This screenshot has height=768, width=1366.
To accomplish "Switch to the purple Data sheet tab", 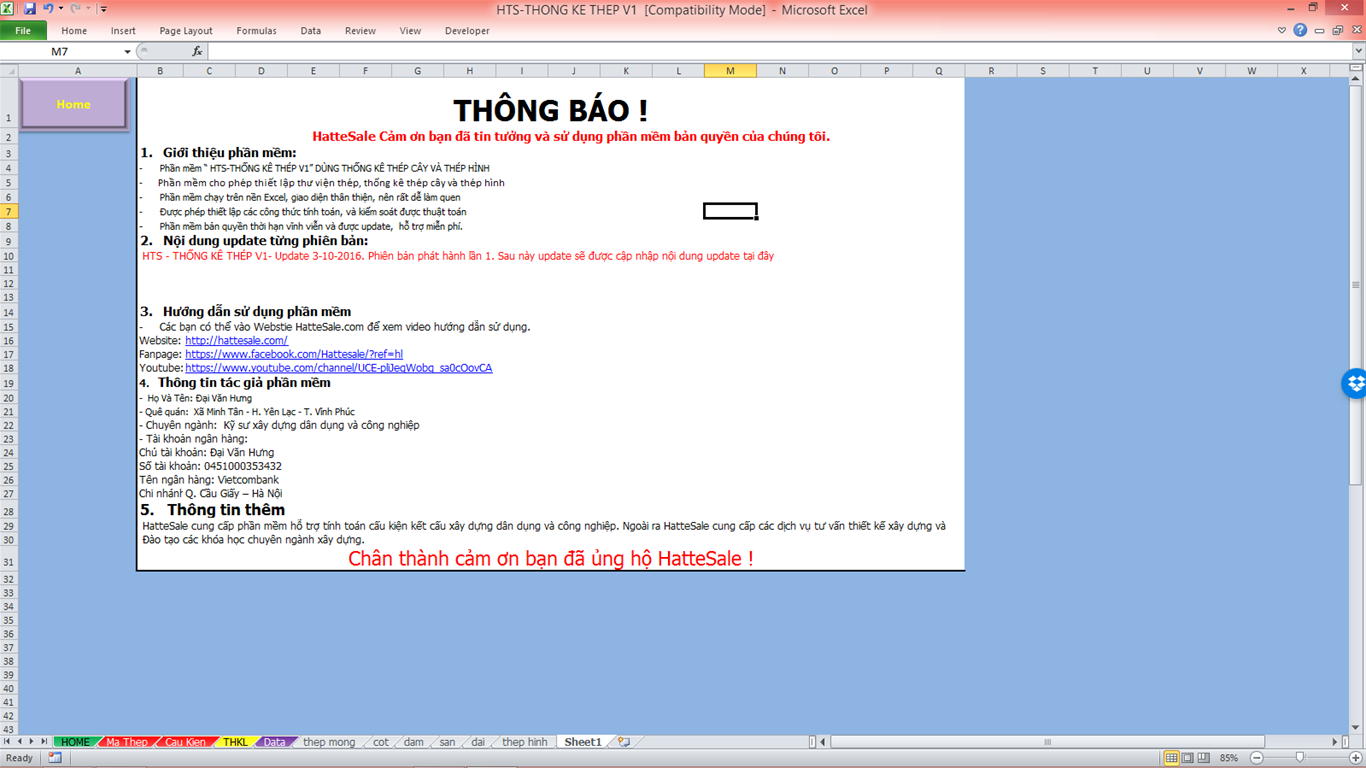I will pyautogui.click(x=274, y=742).
